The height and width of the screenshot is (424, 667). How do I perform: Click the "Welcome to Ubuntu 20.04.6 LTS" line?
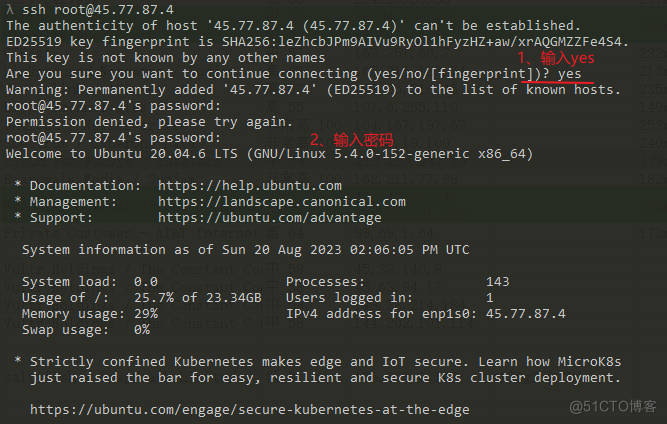click(x=269, y=154)
